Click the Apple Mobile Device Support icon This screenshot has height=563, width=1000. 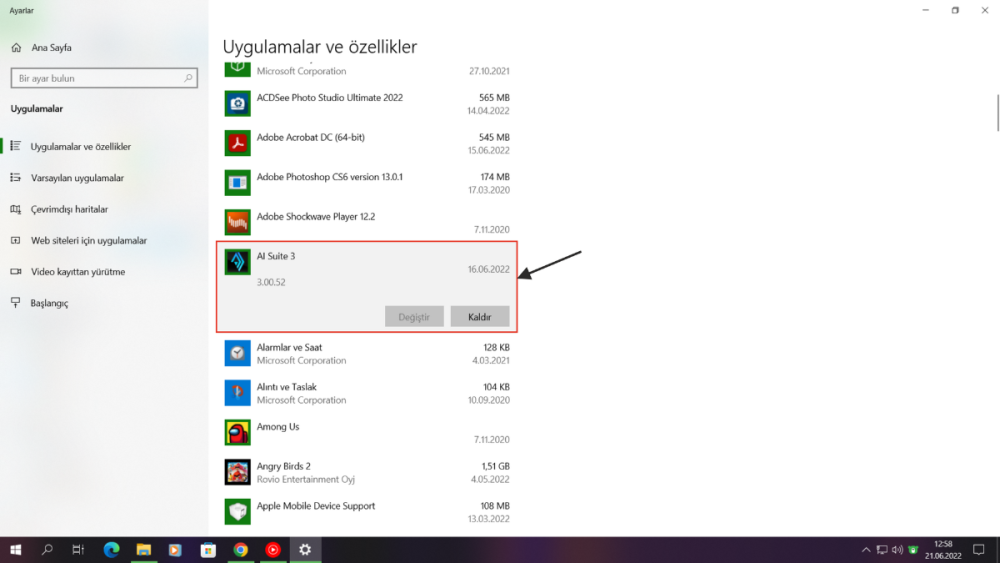[237, 511]
